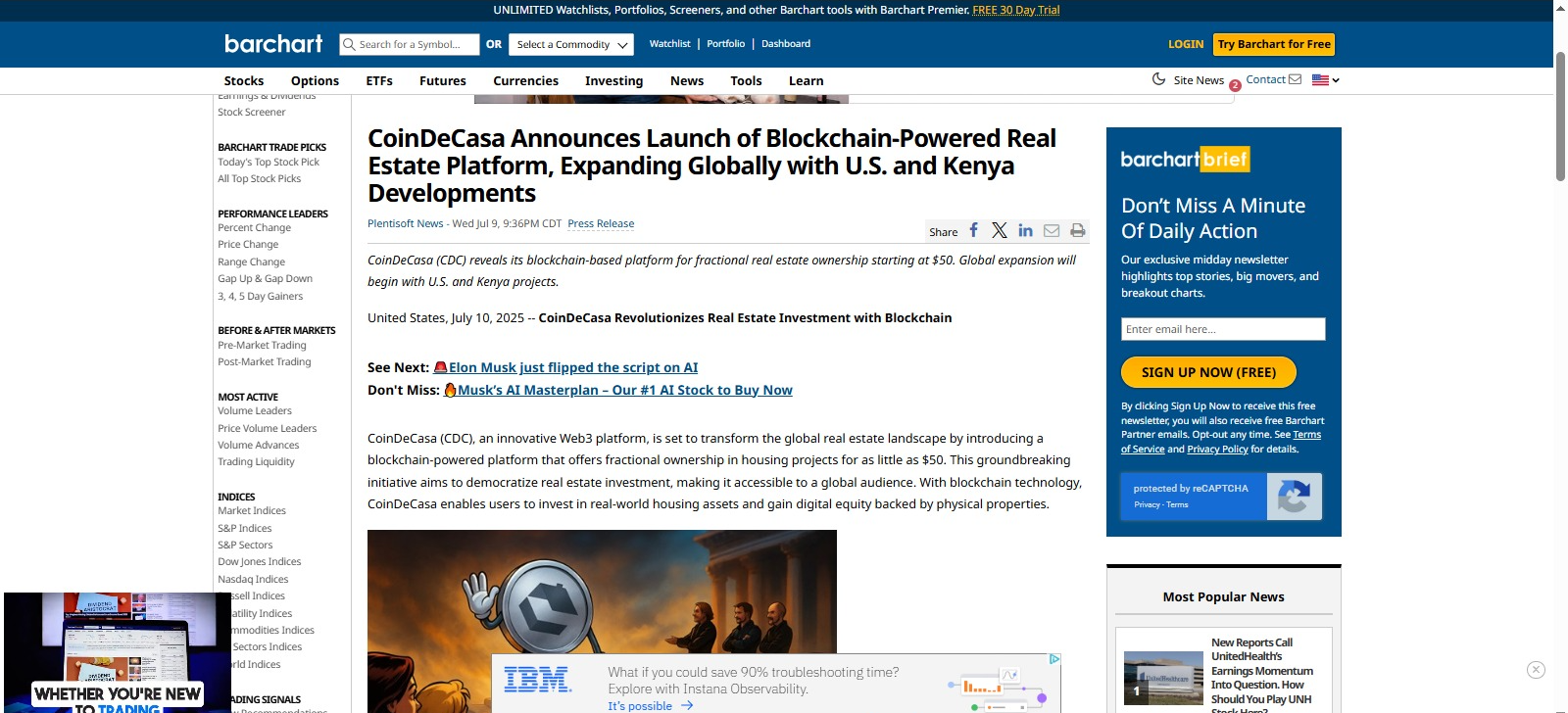Click the reCAPTCHA badge icon
Image resolution: width=1568 pixels, height=713 pixels.
[x=1293, y=497]
